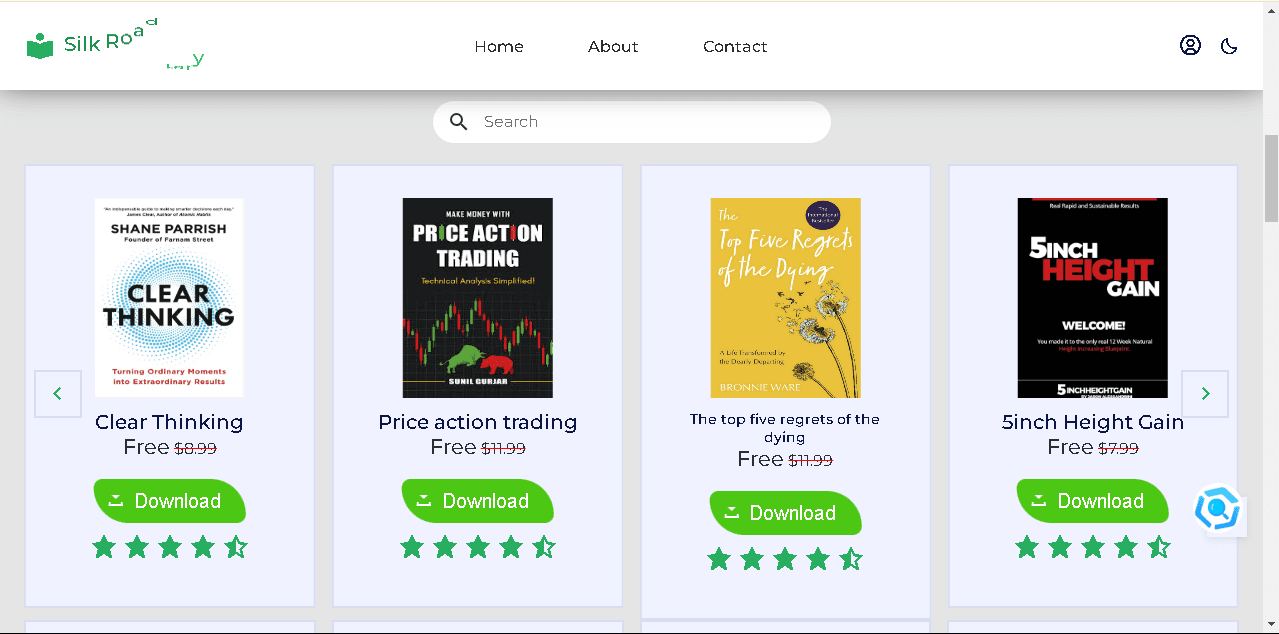Open the user account profile icon
Image resolution: width=1279 pixels, height=634 pixels.
click(x=1190, y=45)
